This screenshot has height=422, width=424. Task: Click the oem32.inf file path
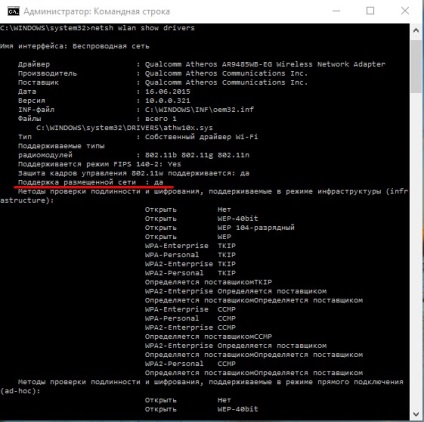(x=199, y=110)
